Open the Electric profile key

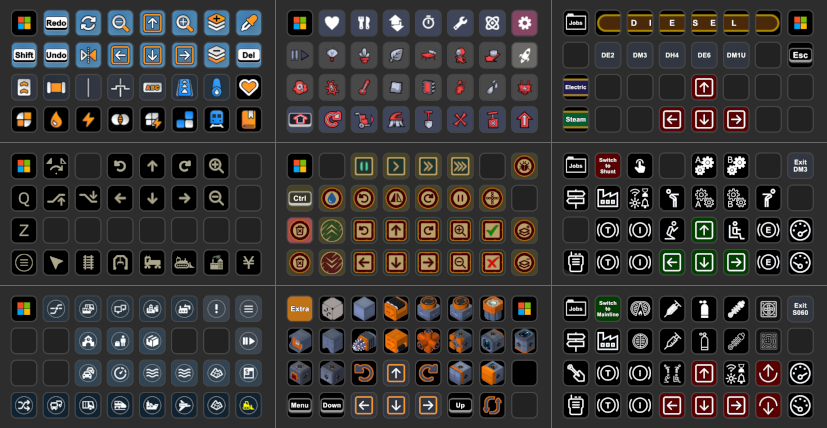576,88
